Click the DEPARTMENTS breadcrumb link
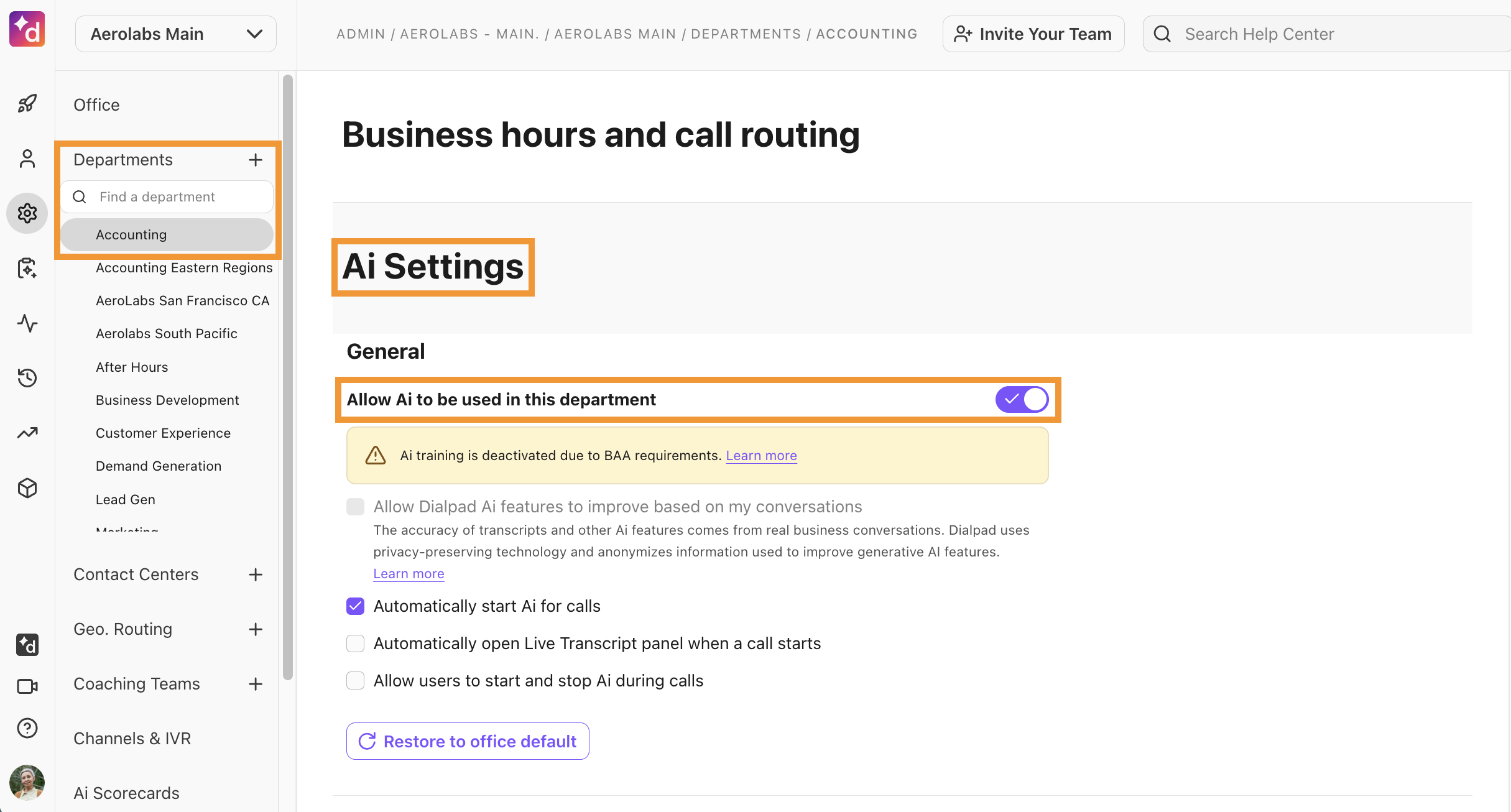 pyautogui.click(x=746, y=34)
